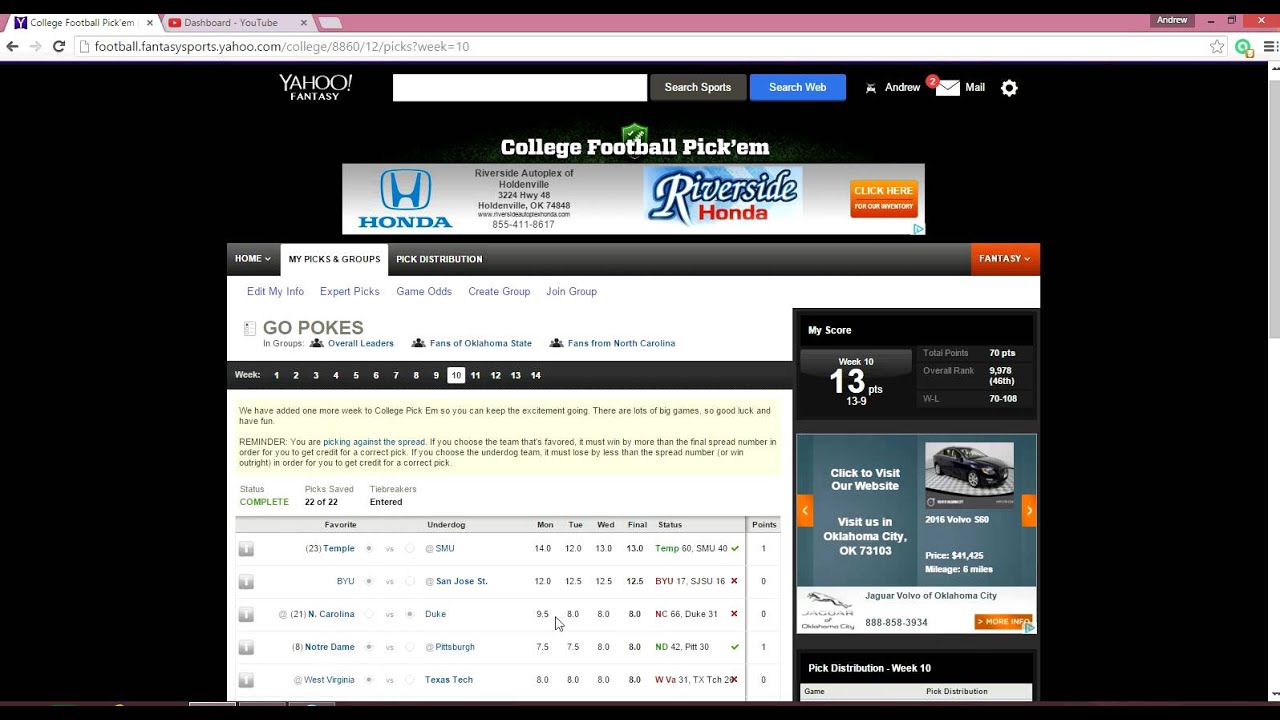The width and height of the screenshot is (1280, 720).
Task: Open Mail envelope icon in header
Action: pos(947,87)
